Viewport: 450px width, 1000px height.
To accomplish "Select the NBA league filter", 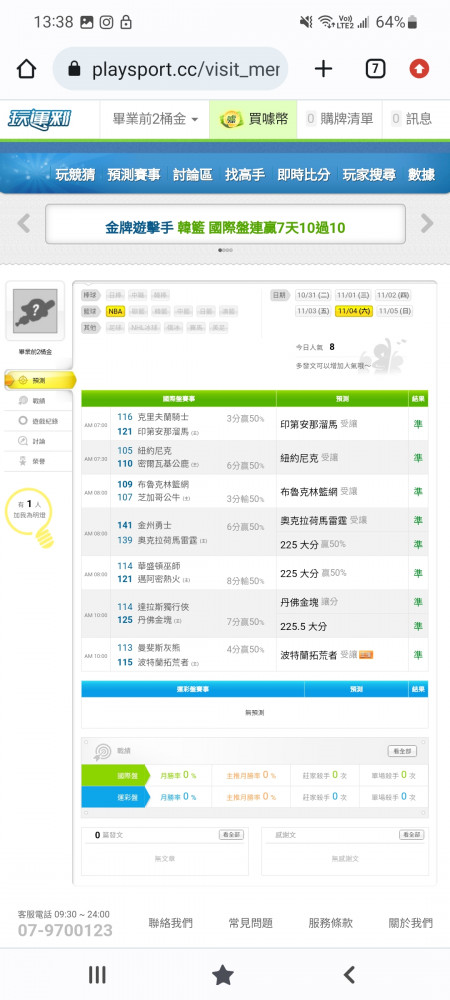I will click(x=115, y=311).
